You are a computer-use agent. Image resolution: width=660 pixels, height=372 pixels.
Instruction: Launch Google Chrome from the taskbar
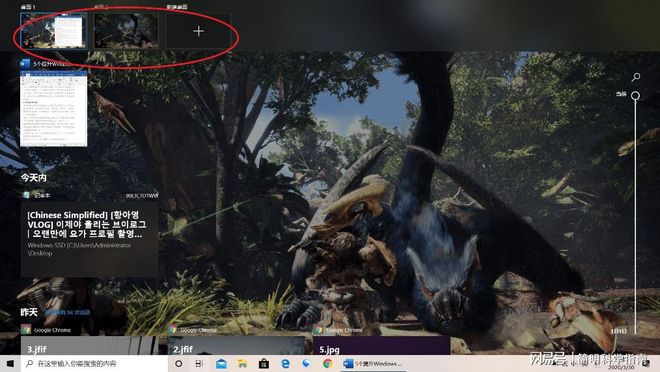(327, 364)
